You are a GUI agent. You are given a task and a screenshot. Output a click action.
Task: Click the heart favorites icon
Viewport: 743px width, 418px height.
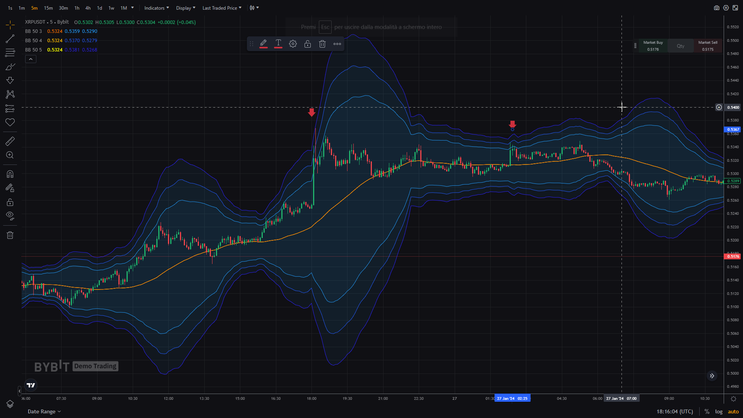coord(10,122)
